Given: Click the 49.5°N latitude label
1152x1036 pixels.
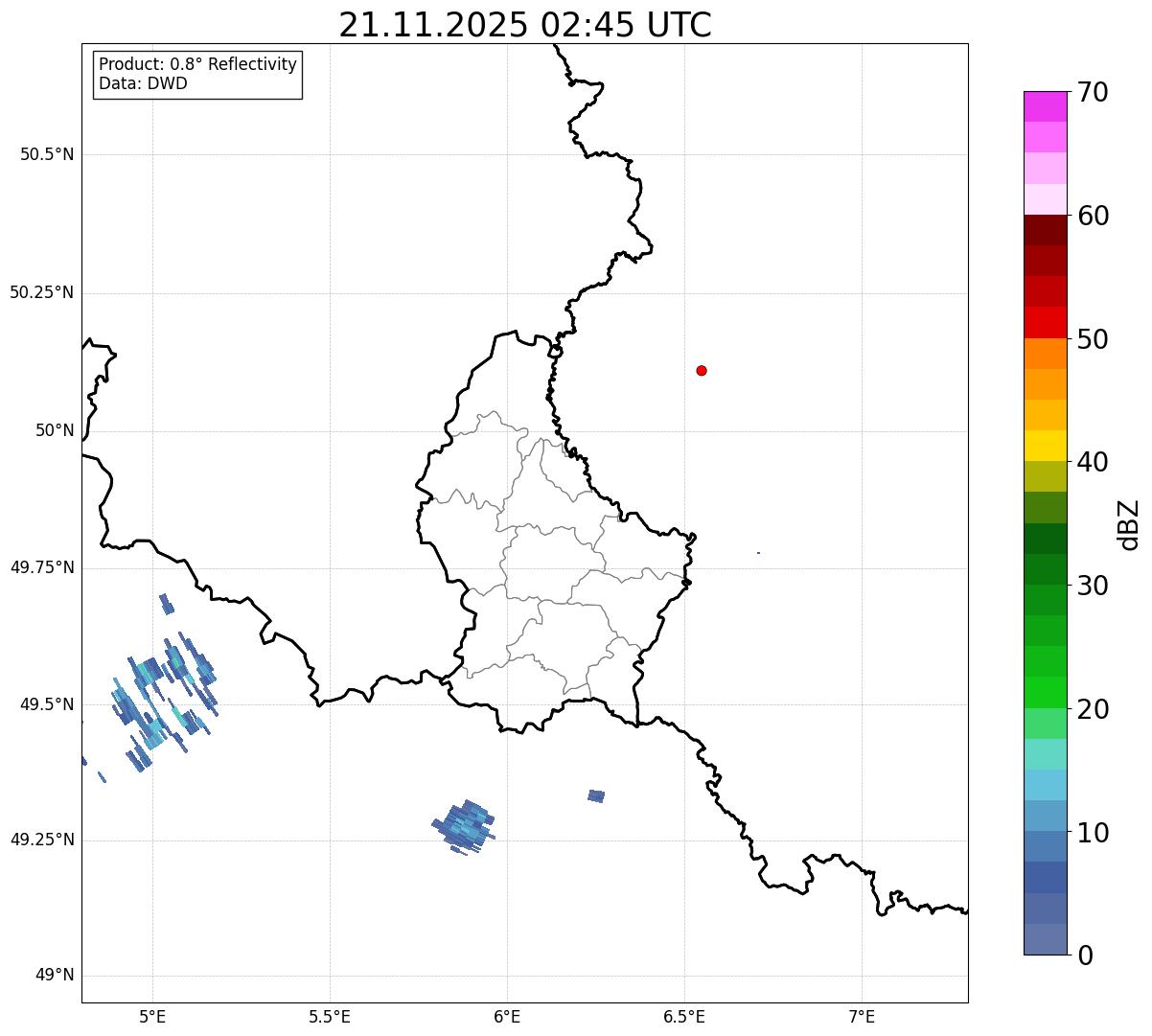Looking at the screenshot, I should (47, 704).
